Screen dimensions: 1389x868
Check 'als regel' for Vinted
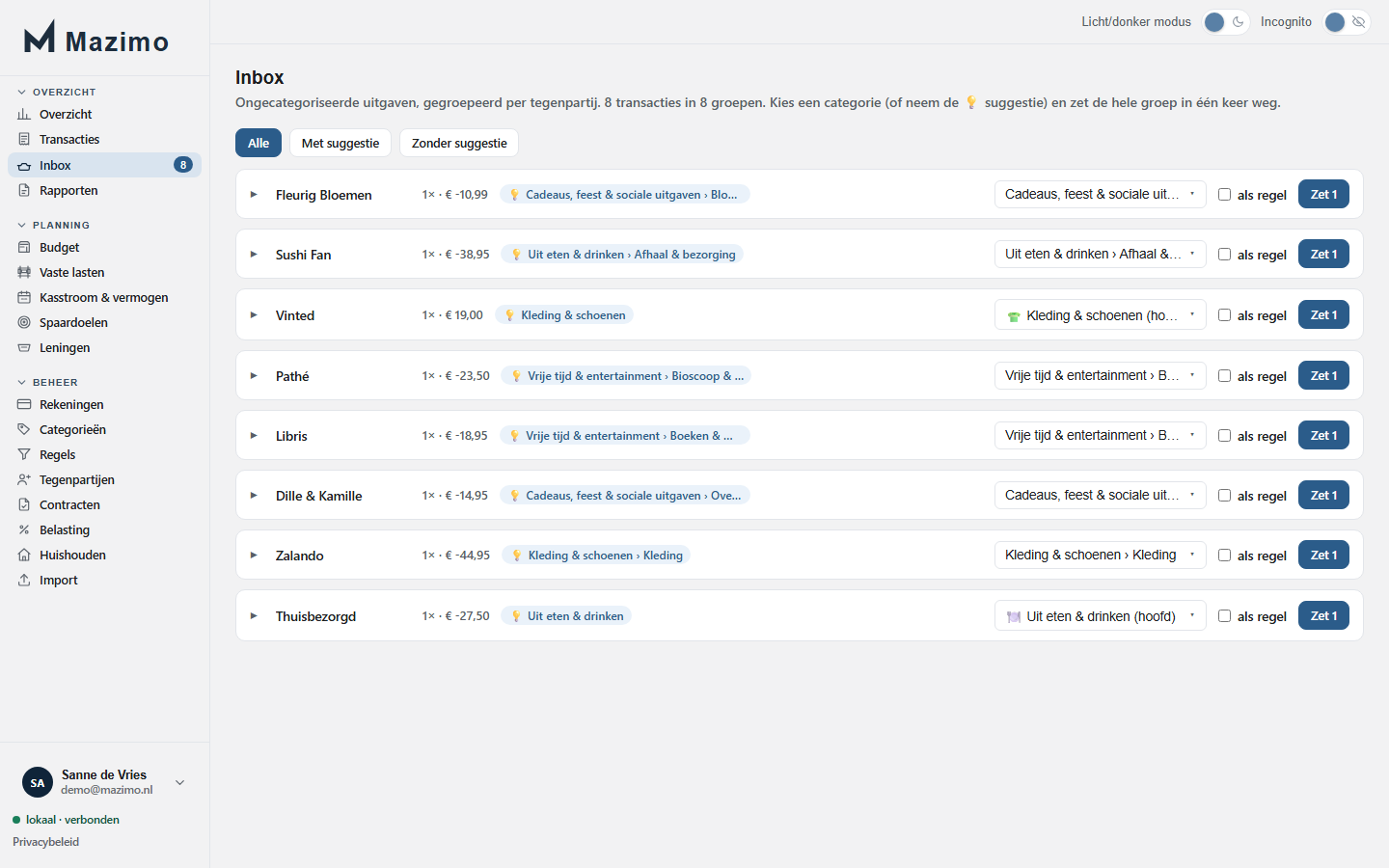tap(1224, 314)
